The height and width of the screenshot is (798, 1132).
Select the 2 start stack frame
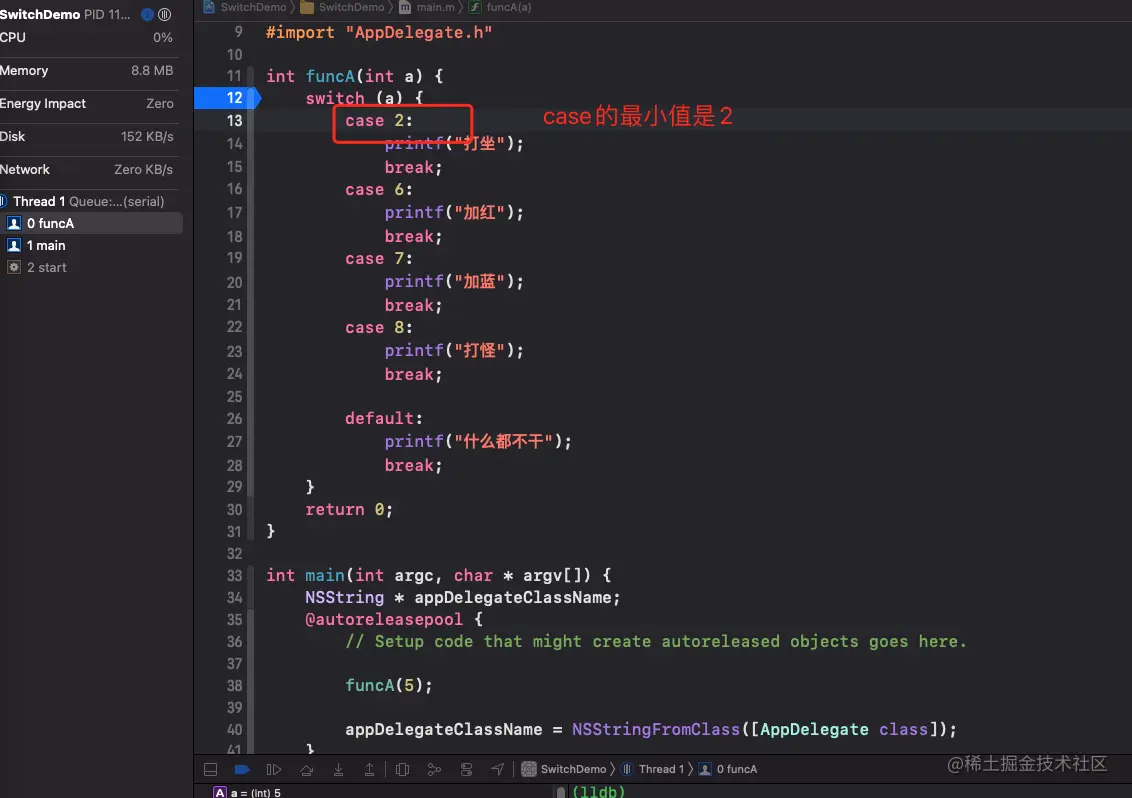(x=91, y=267)
